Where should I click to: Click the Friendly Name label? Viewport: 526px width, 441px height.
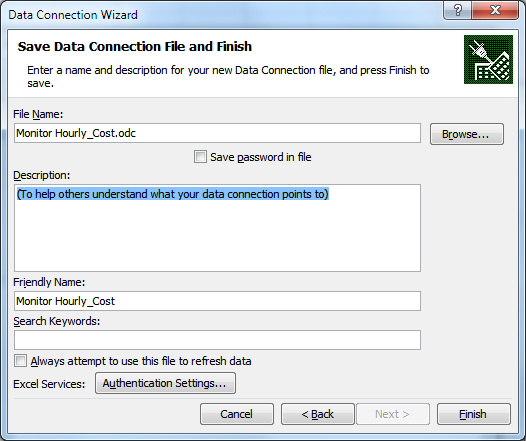(x=49, y=282)
